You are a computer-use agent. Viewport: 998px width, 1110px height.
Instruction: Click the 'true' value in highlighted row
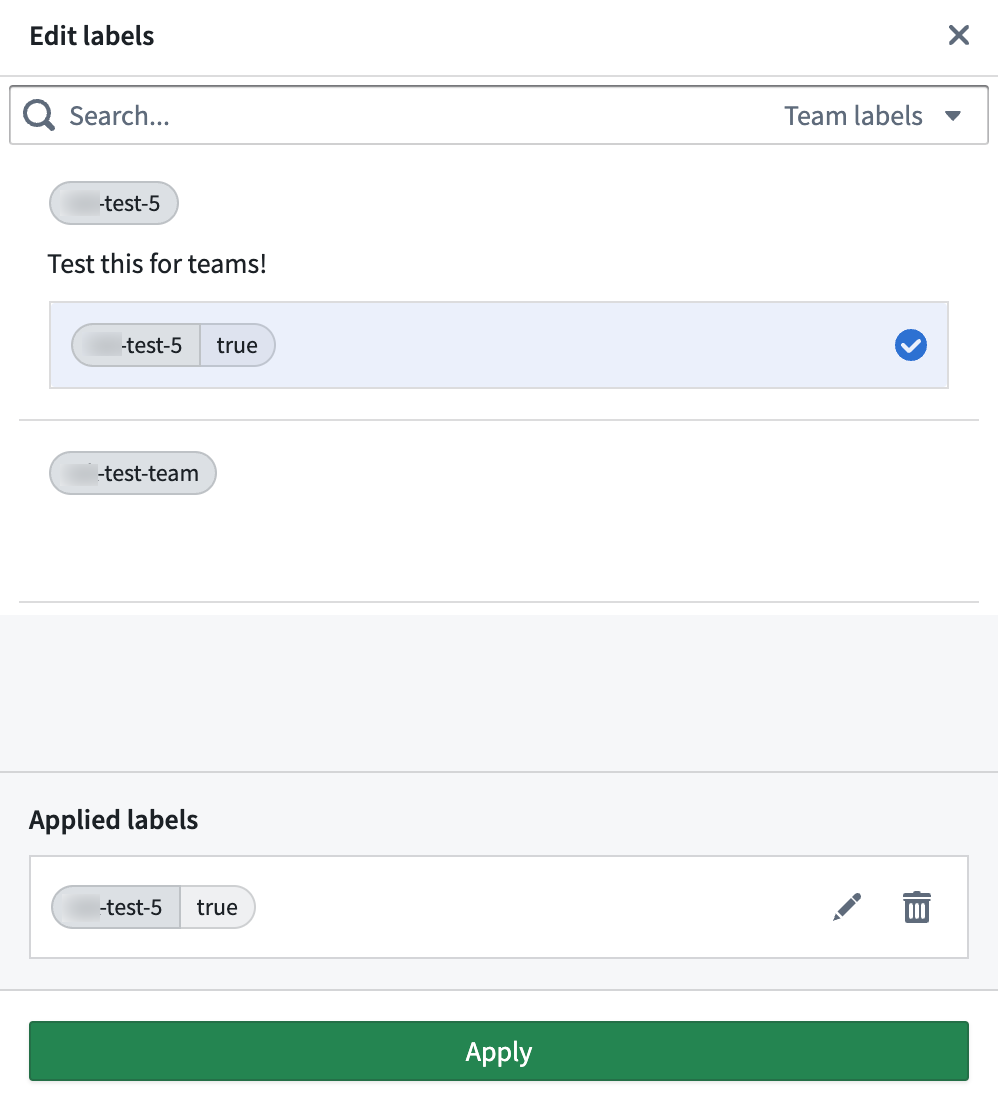coord(237,345)
